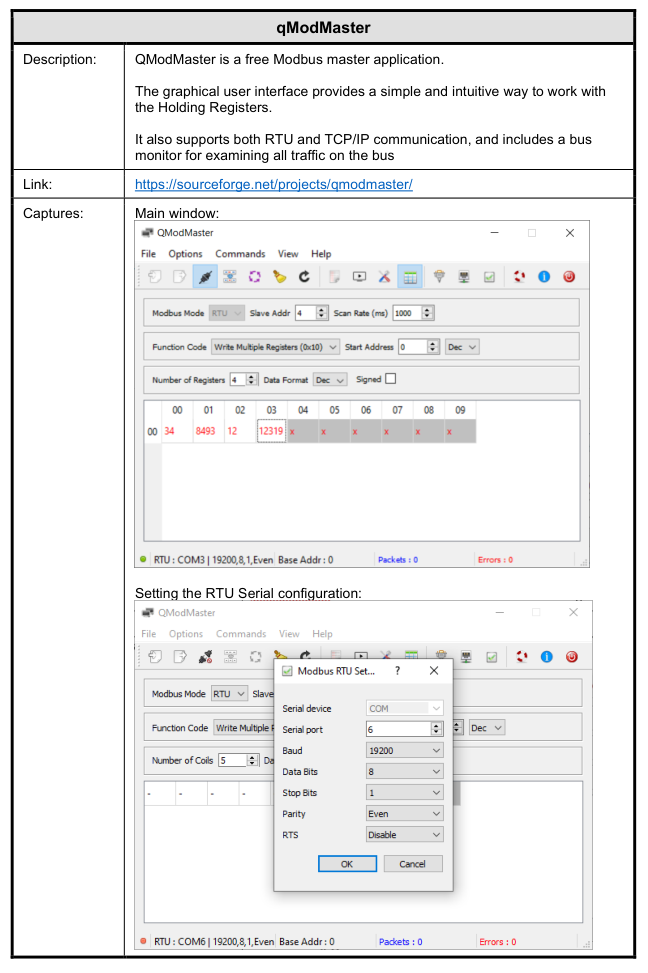The height and width of the screenshot is (973, 648).
Task: Click the Bus Monitor screen icon in the upper toolbar
Action: coord(359,277)
